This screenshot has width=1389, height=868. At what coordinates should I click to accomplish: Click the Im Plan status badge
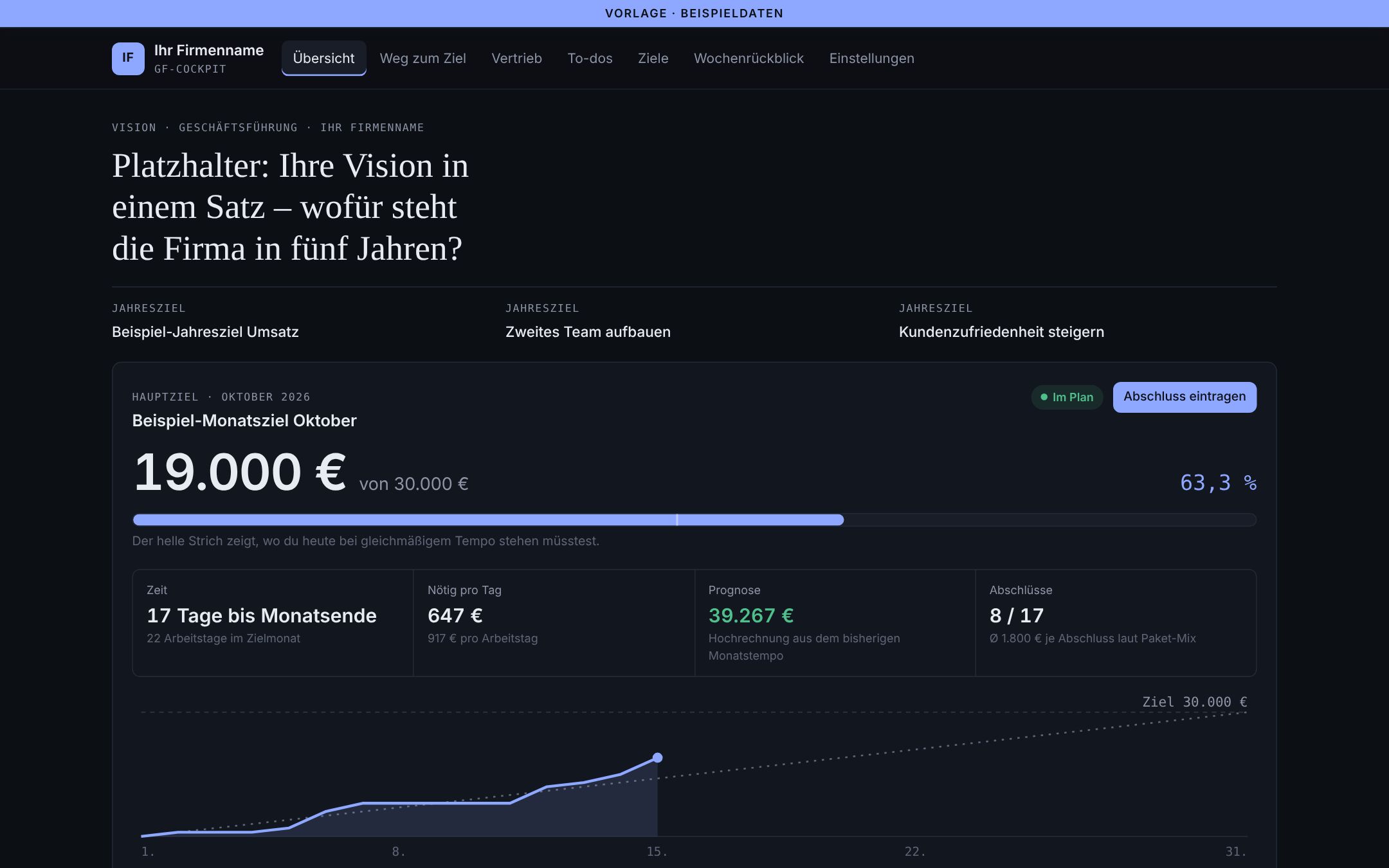[1067, 397]
